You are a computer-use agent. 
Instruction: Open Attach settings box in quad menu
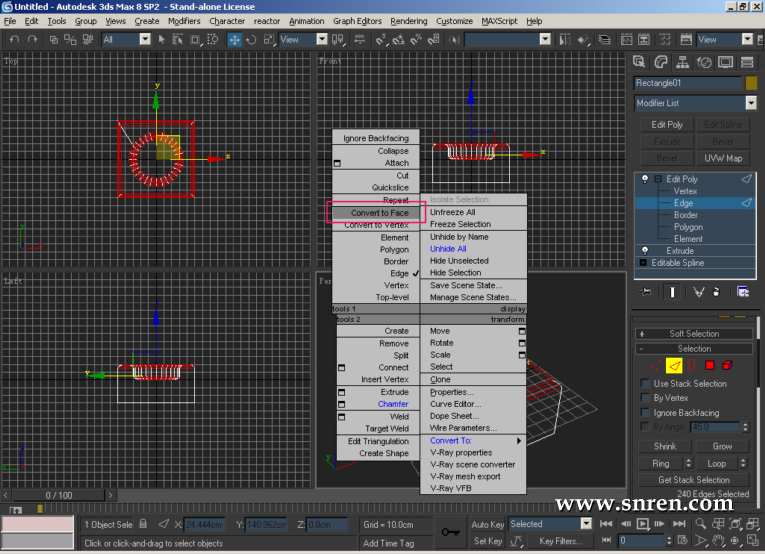[337, 163]
